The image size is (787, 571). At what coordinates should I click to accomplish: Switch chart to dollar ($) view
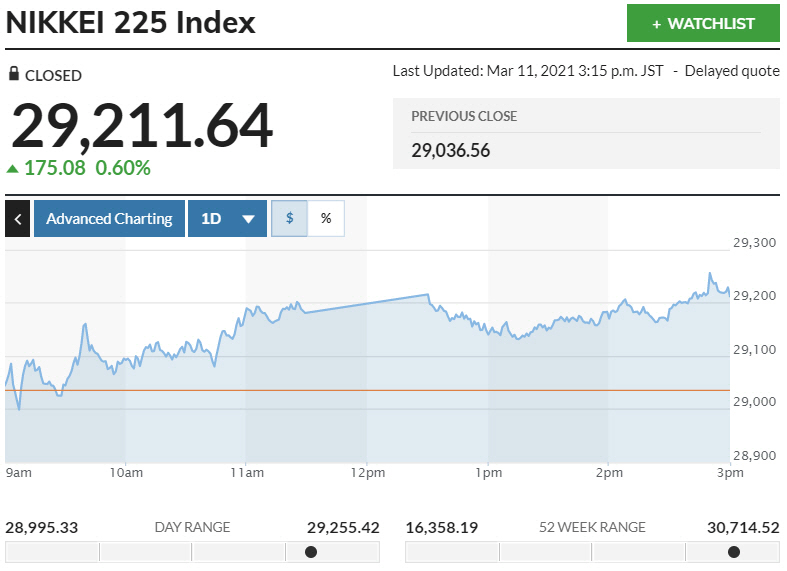pyautogui.click(x=290, y=219)
